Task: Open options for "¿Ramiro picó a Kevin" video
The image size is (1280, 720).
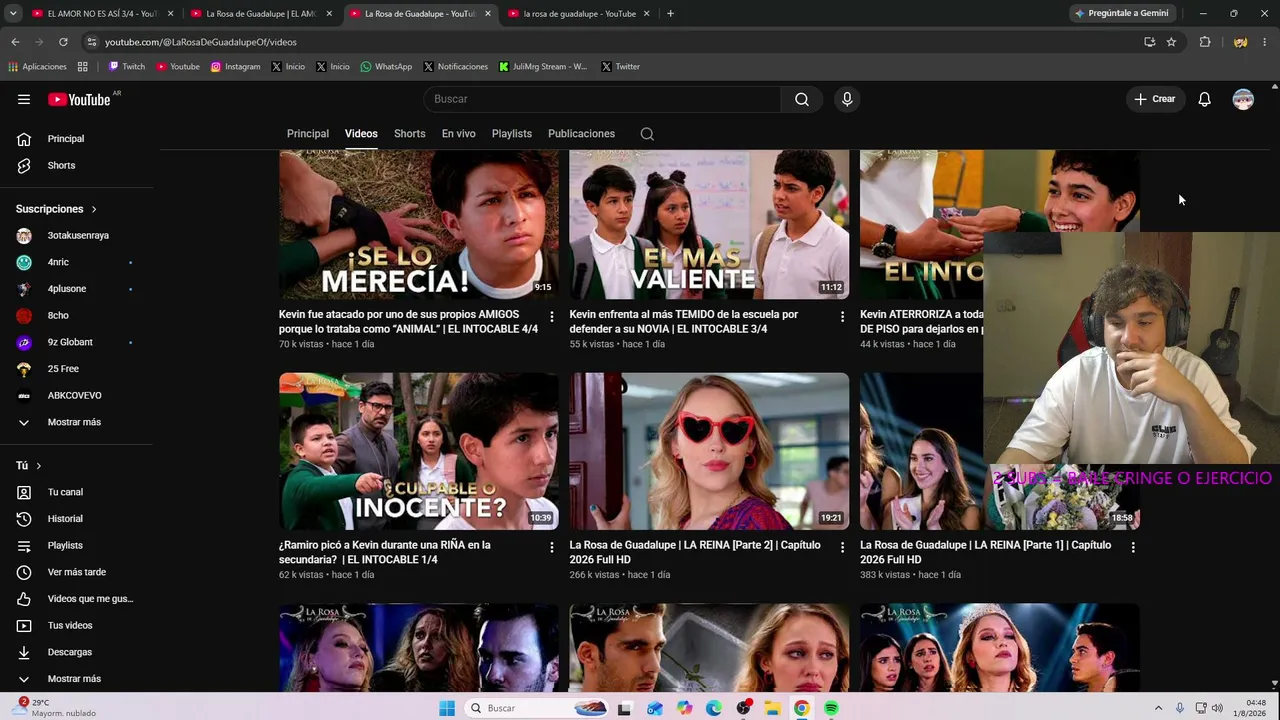Action: tap(551, 547)
